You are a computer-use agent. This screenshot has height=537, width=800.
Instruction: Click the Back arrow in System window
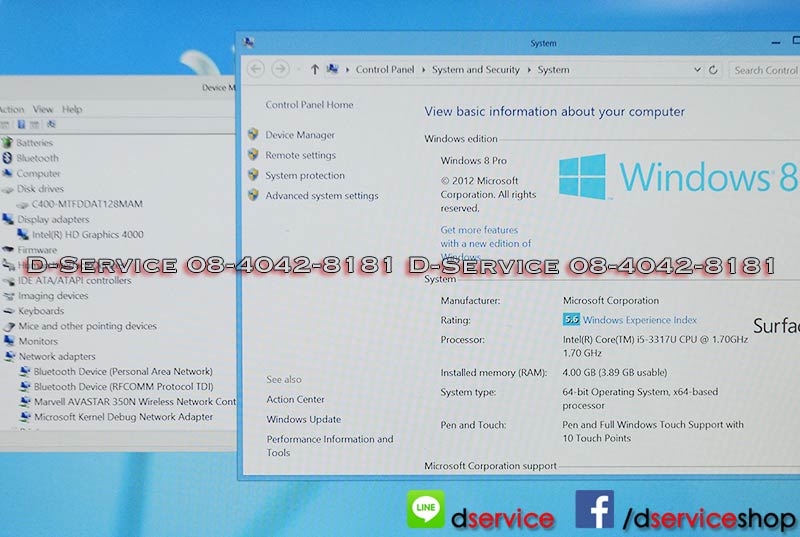[x=256, y=69]
